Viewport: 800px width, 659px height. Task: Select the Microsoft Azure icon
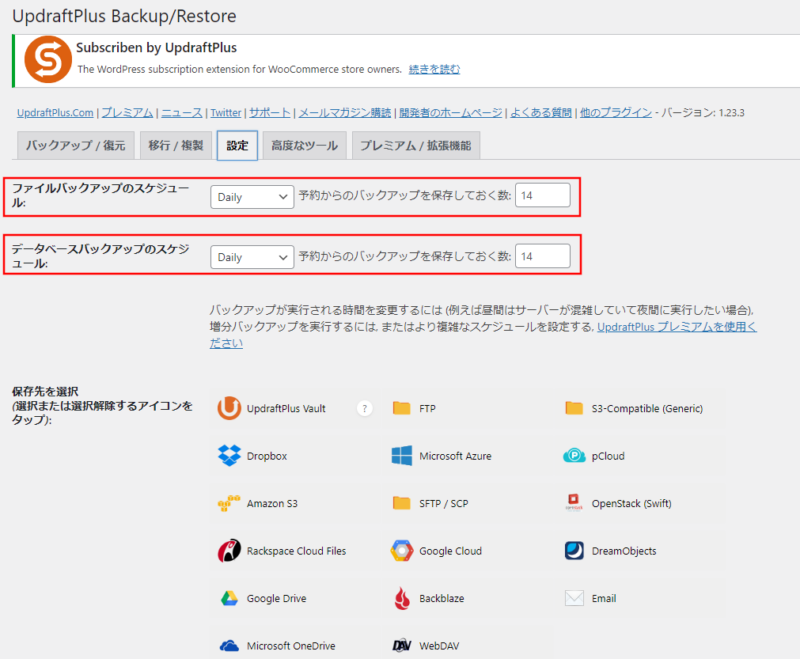402,456
